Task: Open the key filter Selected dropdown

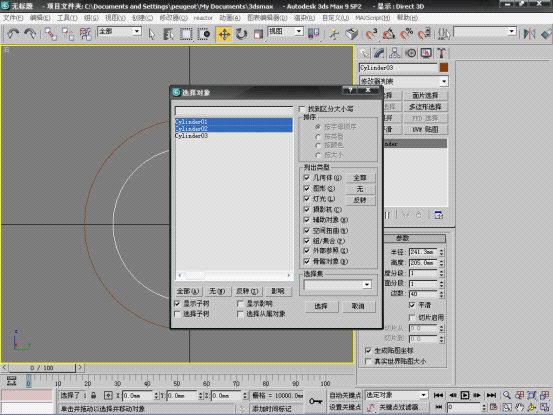Action: point(423,395)
